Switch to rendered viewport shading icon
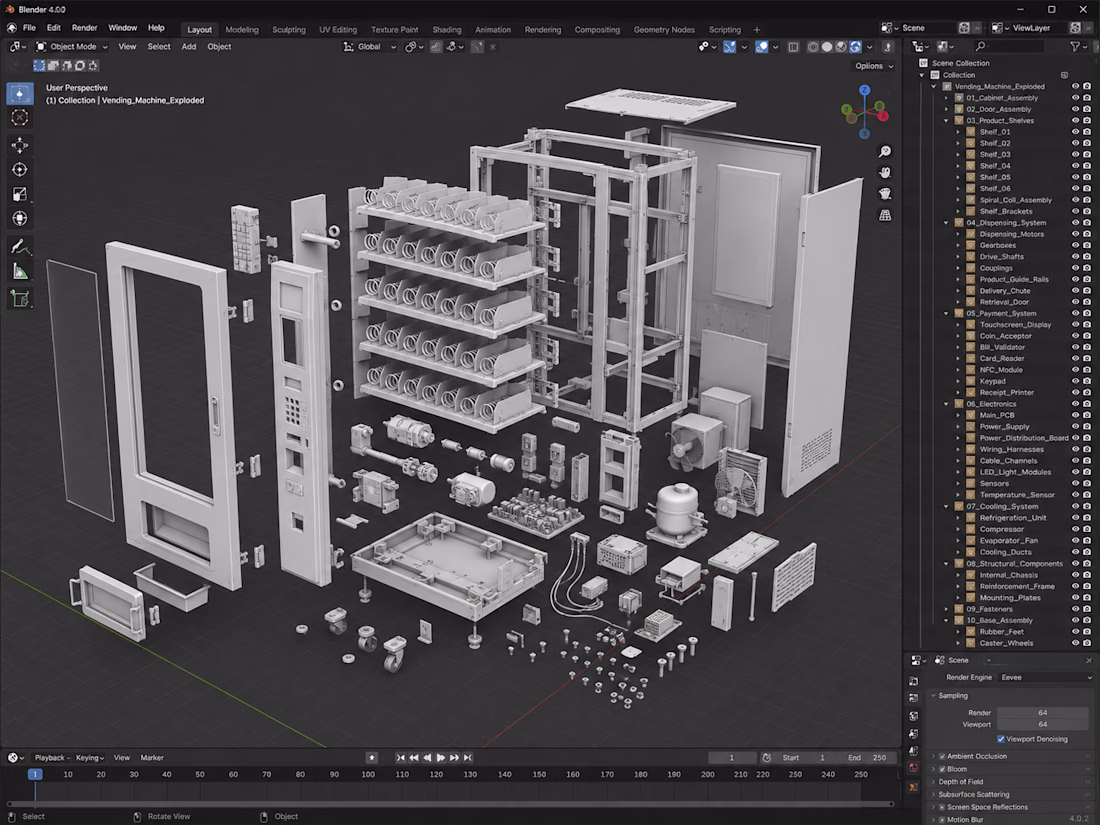Screen dimensions: 1100x825 pyautogui.click(x=855, y=47)
